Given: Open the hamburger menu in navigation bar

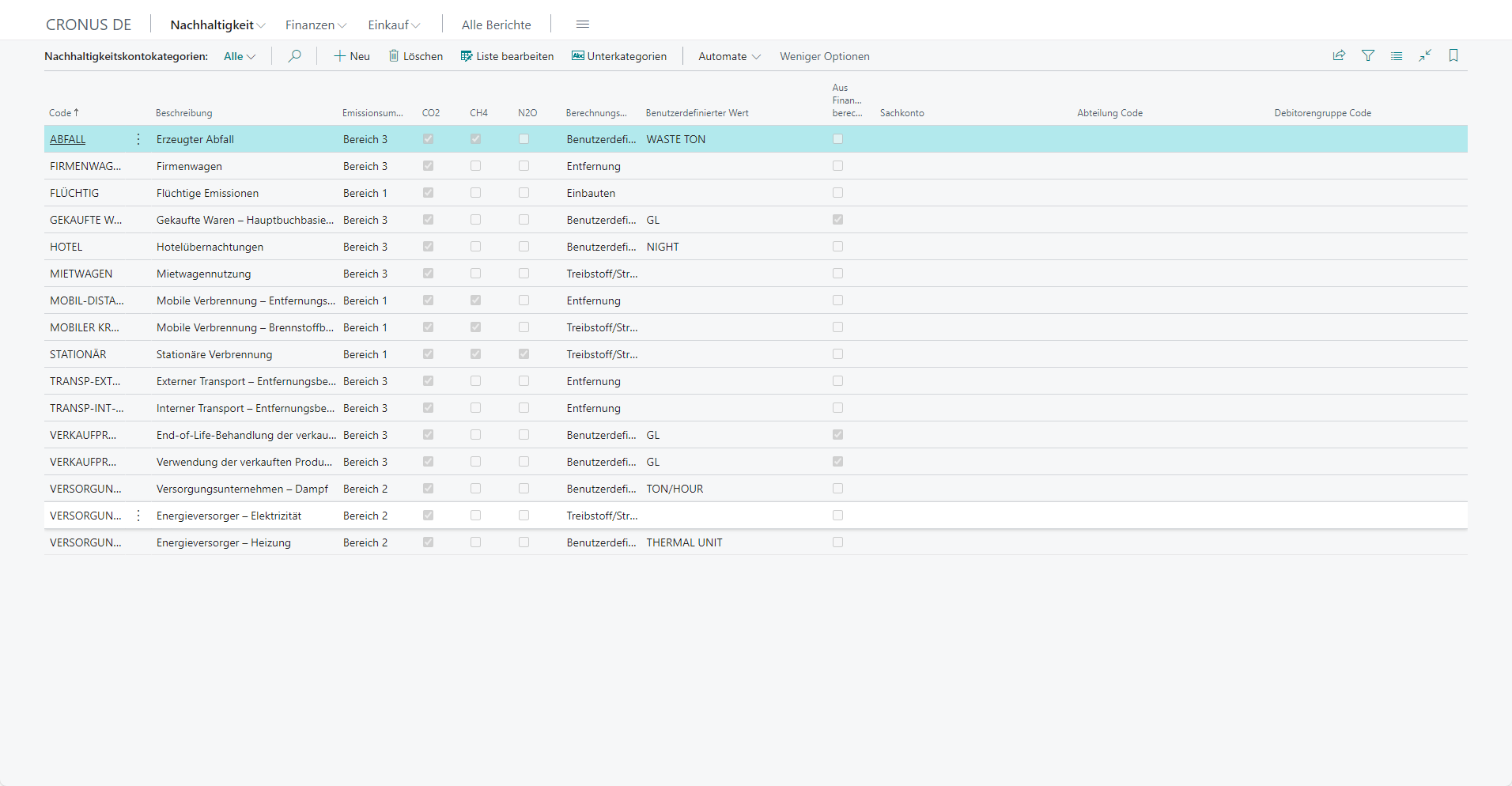Looking at the screenshot, I should 583,25.
